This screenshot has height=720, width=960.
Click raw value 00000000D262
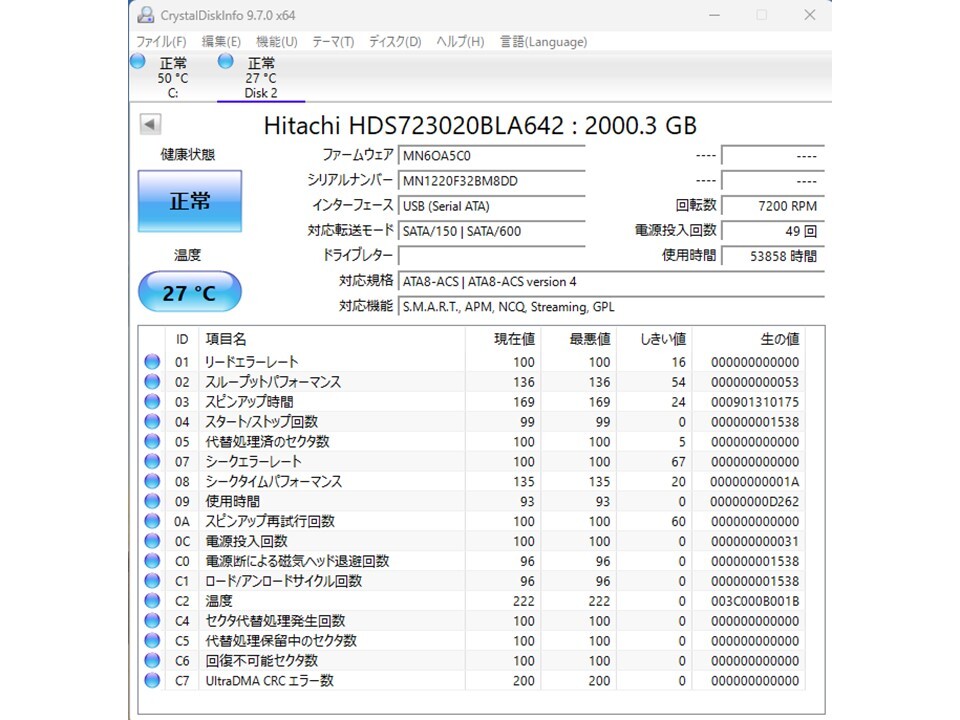(755, 501)
